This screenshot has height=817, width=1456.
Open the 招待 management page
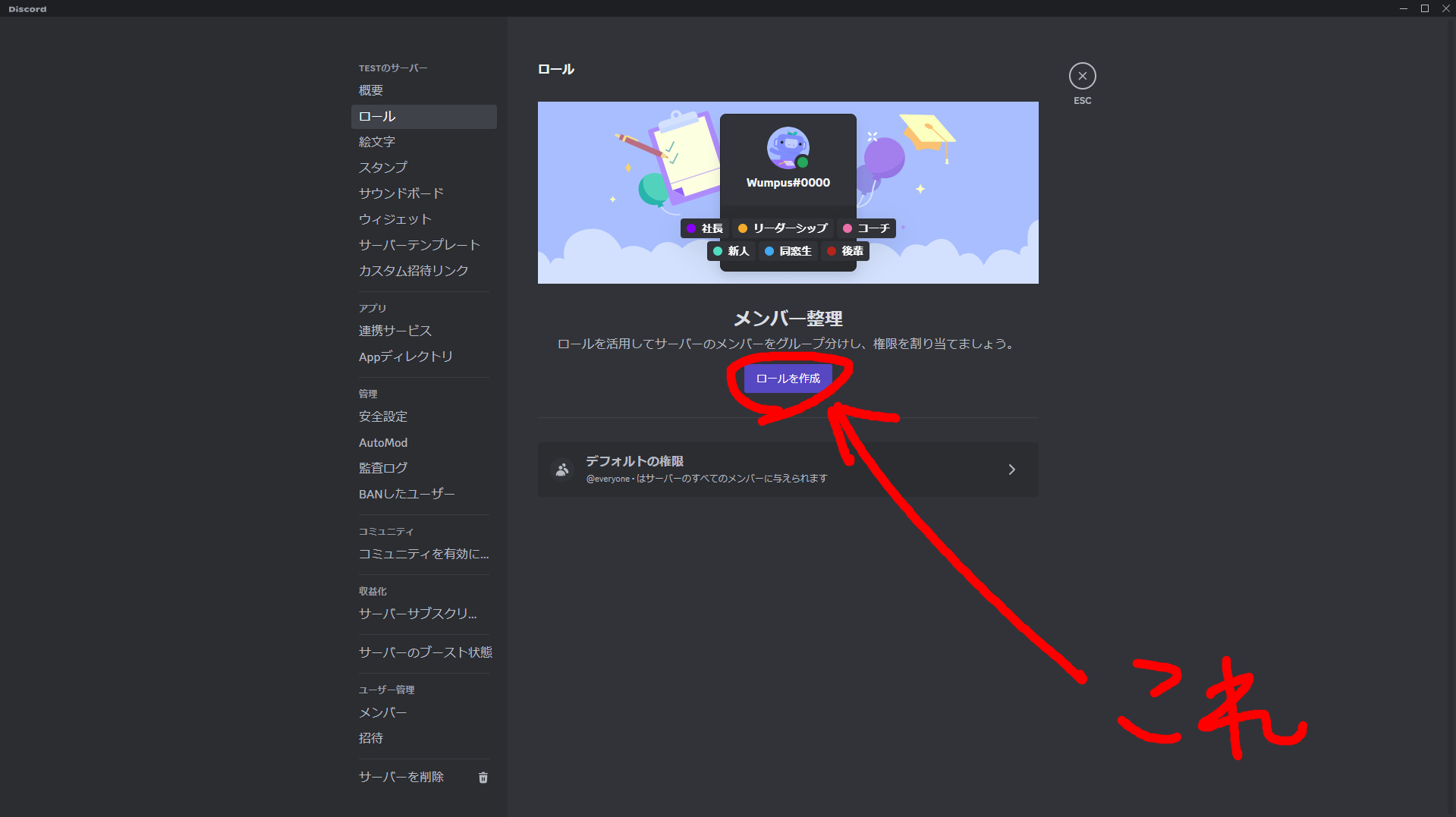tap(371, 737)
